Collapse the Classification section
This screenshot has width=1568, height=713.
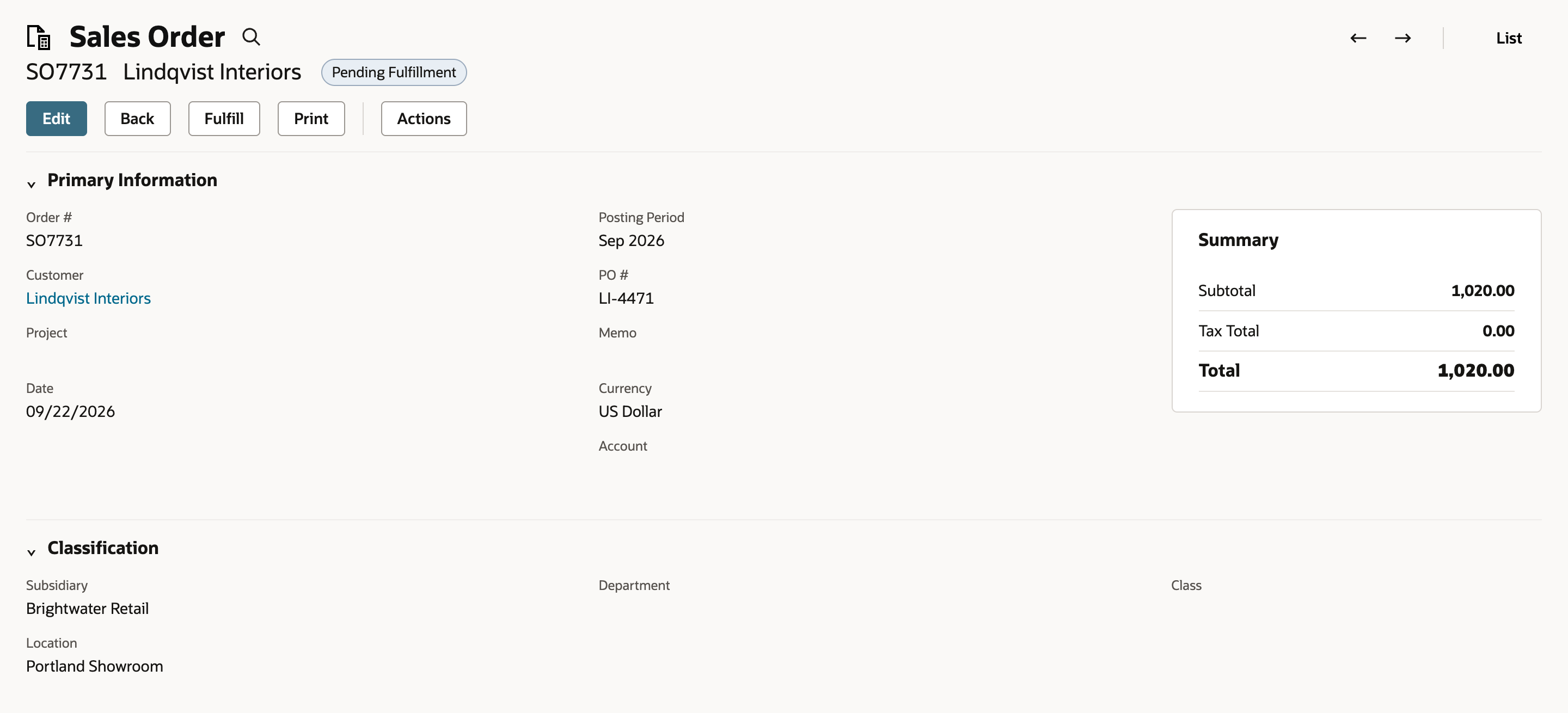(x=32, y=552)
